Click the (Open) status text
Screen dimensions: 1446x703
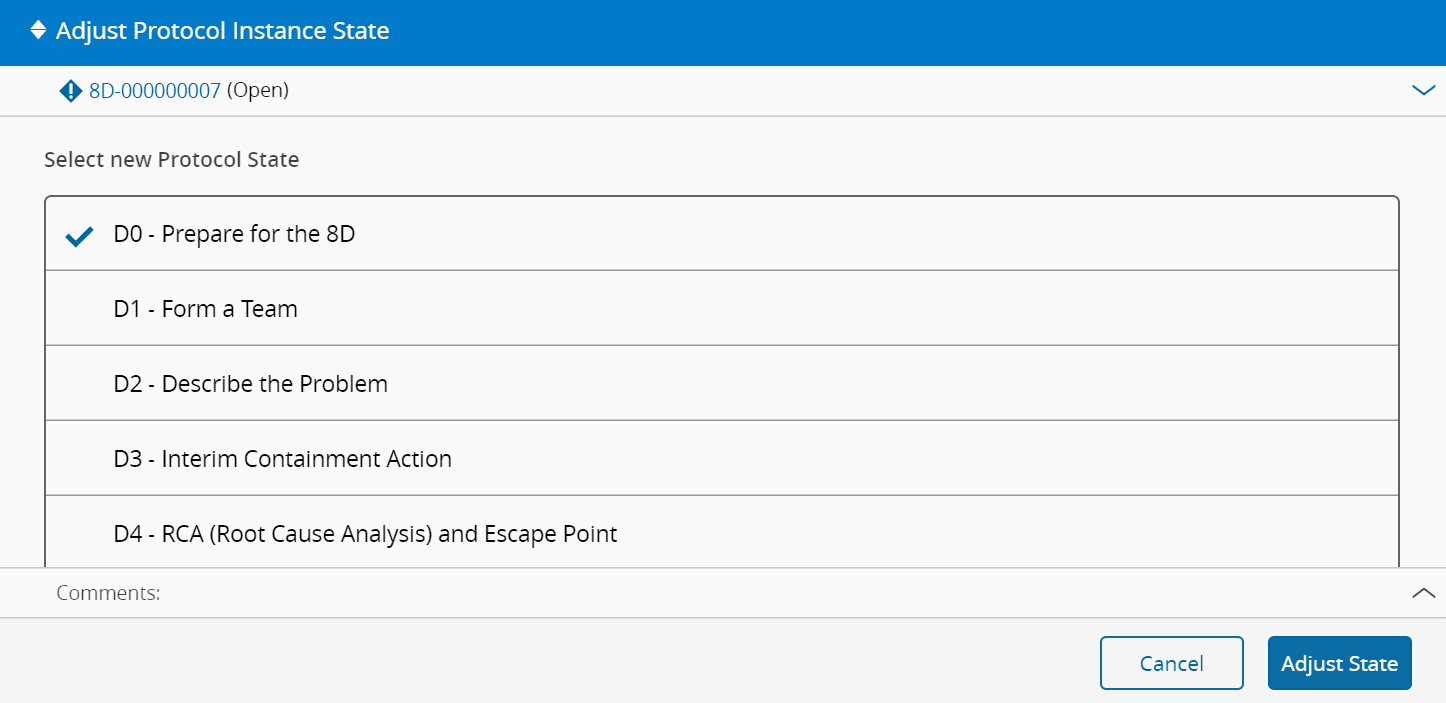point(258,91)
